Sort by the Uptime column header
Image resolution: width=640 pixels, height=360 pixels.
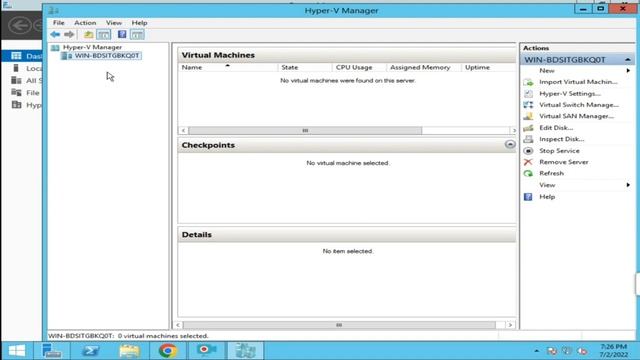pos(488,67)
